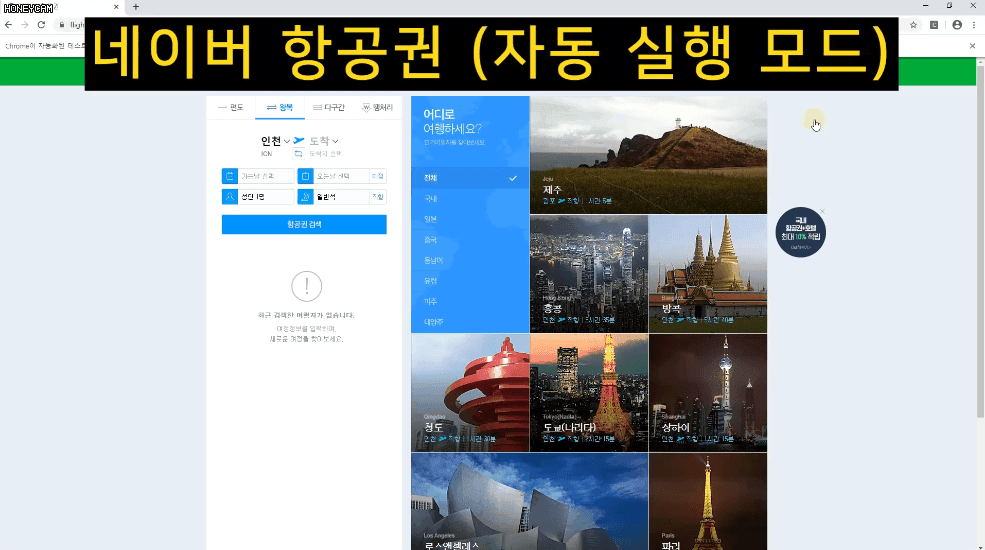The image size is (985, 550).
Task: Open the 상하이 Shanghai destination card
Action: point(708,393)
